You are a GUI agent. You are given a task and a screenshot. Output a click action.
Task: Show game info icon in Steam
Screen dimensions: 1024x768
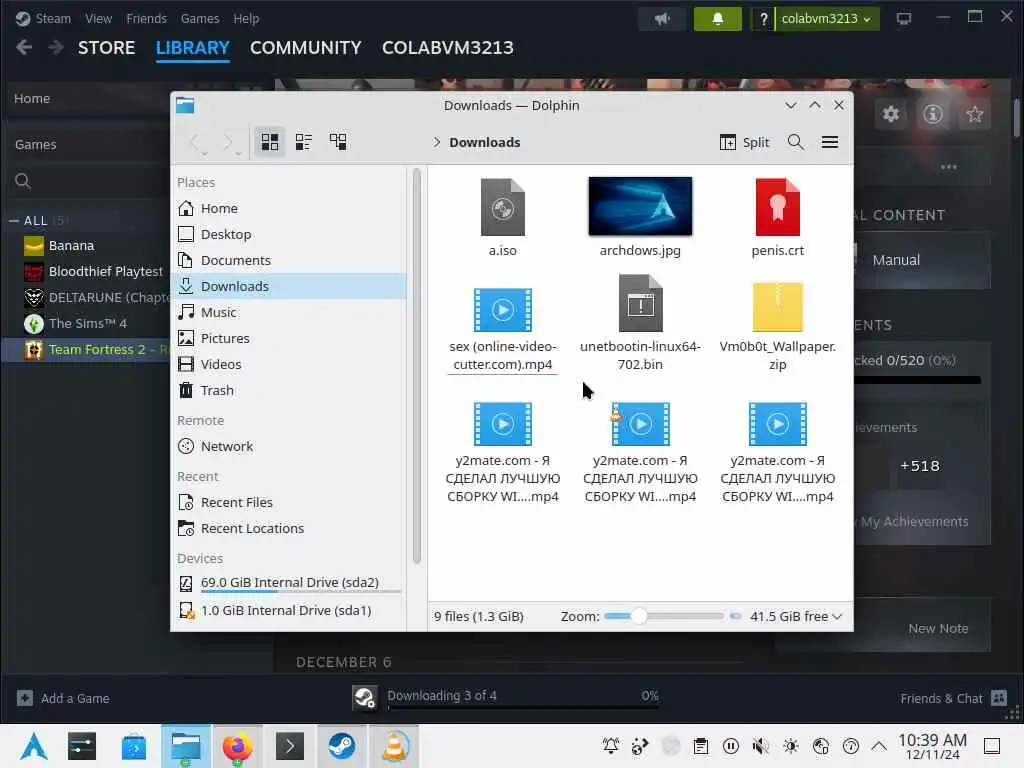933,114
